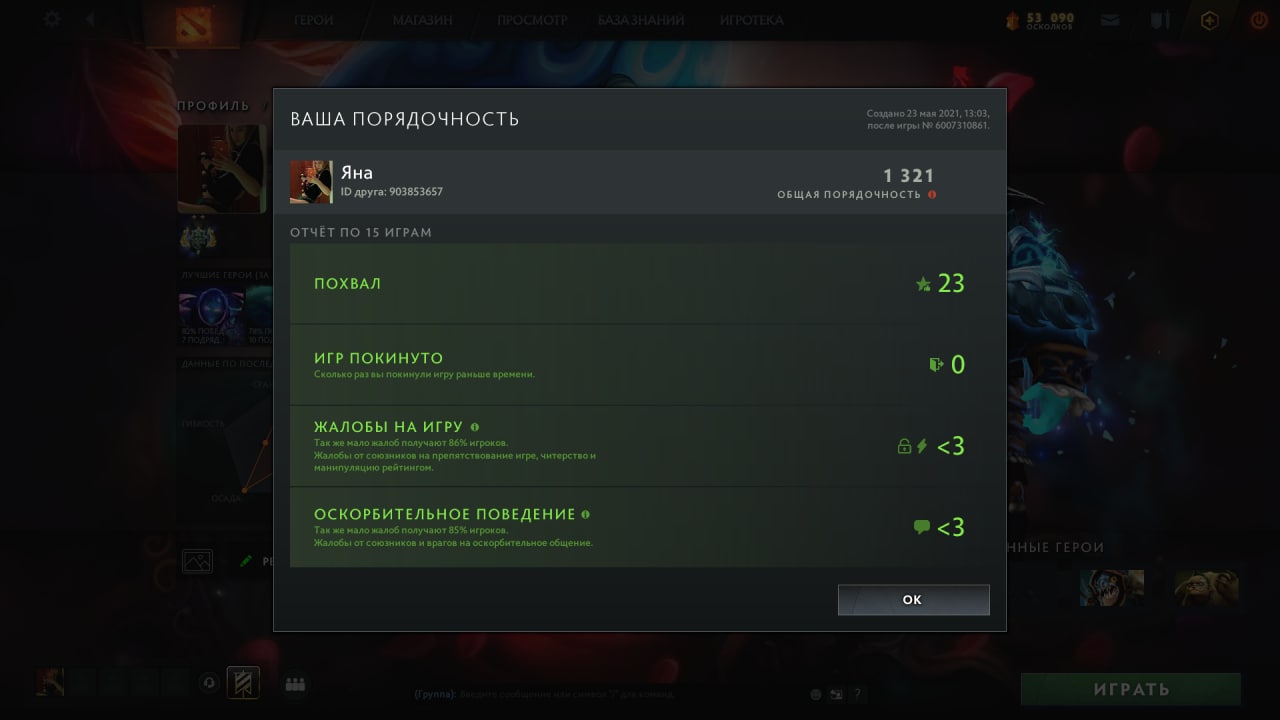Click Яна's avatar in the report dialog
Viewport: 1280px width, 720px height.
[x=311, y=182]
